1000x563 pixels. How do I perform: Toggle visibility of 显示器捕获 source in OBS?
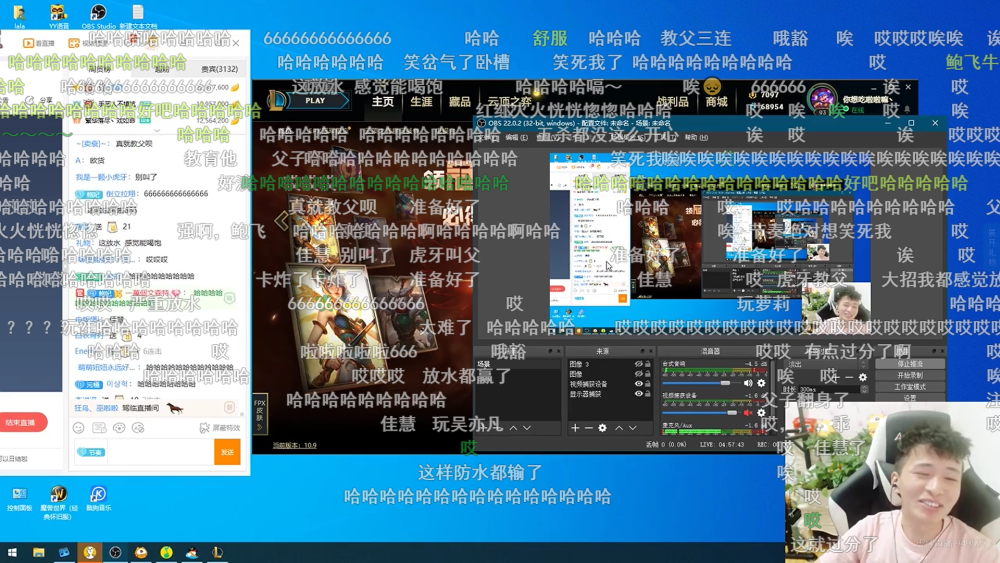(x=638, y=394)
